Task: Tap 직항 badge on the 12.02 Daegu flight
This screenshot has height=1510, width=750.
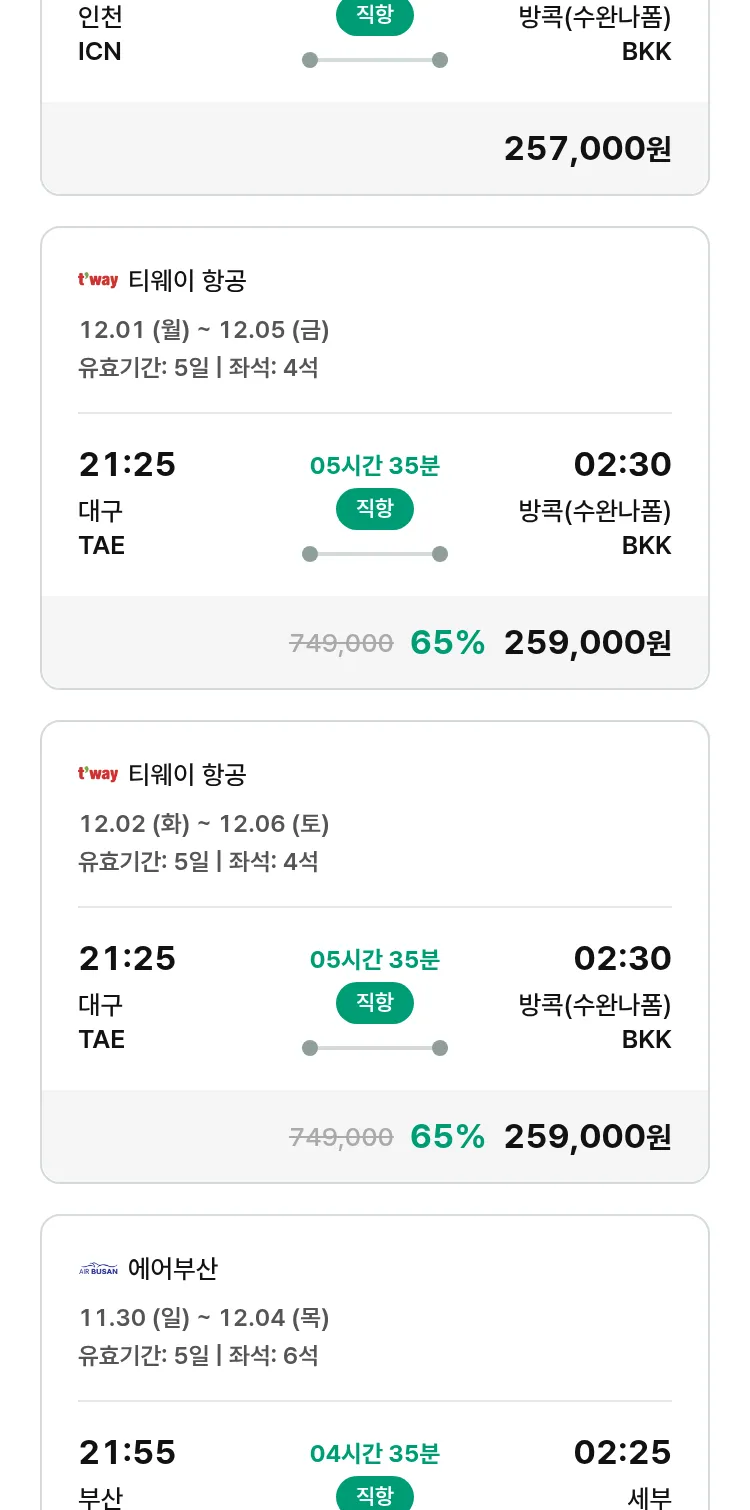Action: (x=374, y=1003)
